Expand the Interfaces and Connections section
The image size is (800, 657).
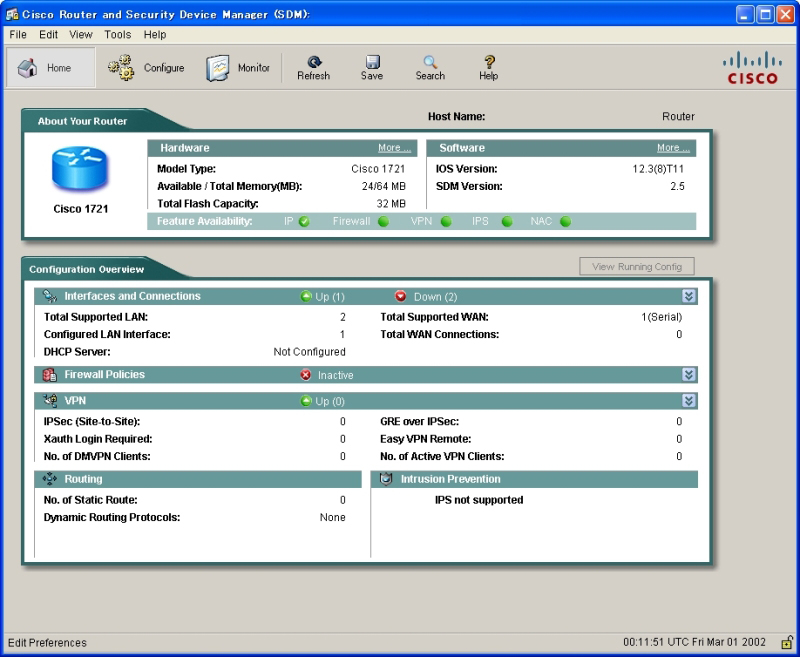(x=688, y=296)
